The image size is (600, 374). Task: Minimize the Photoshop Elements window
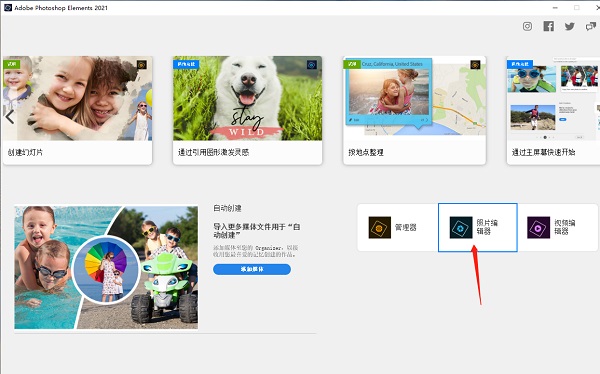point(555,7)
